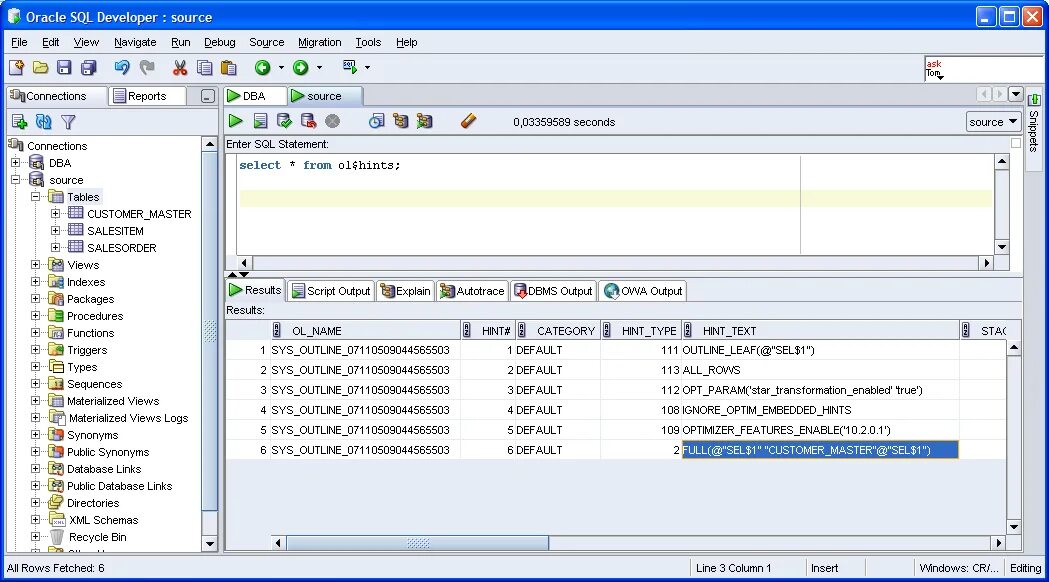Click the Ask Tom search field

point(983,68)
